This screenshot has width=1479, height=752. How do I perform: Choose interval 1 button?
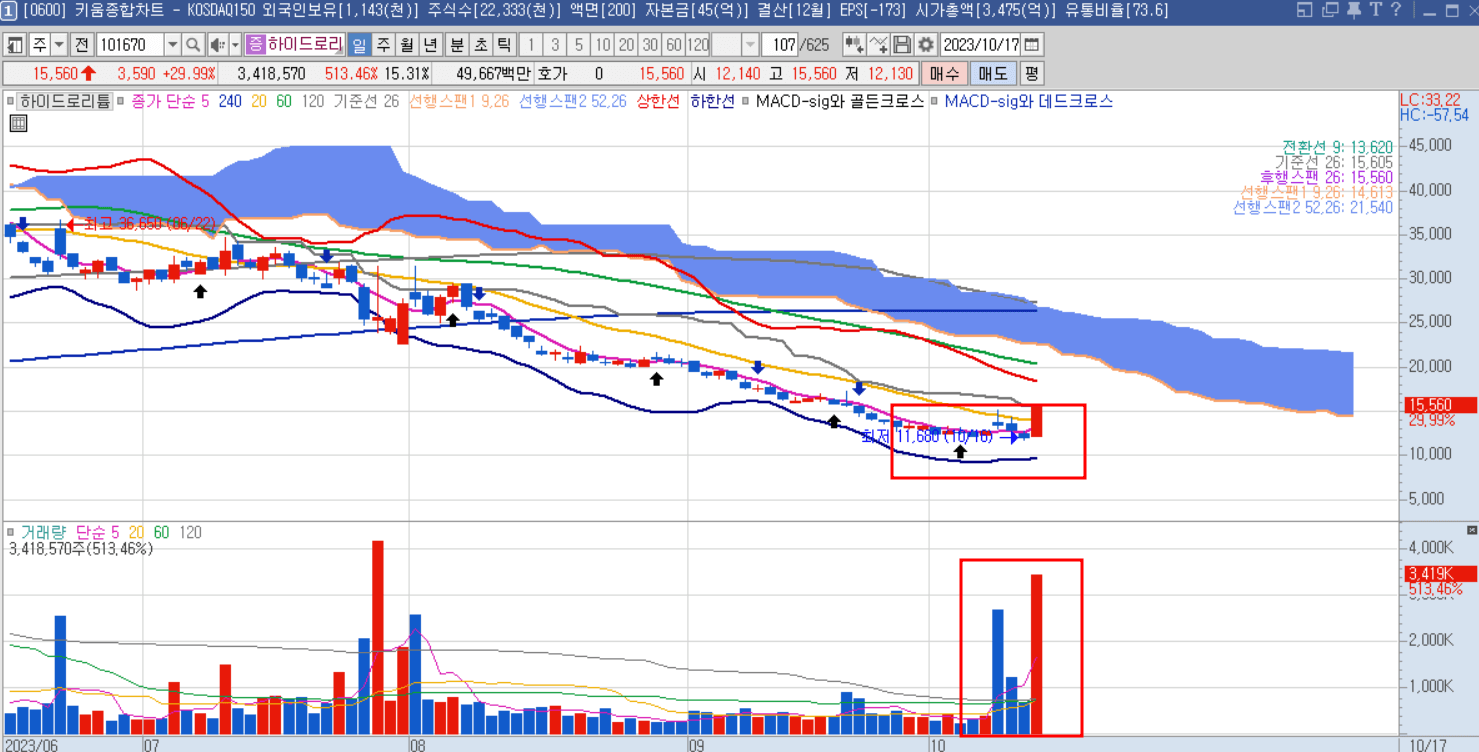pyautogui.click(x=531, y=45)
